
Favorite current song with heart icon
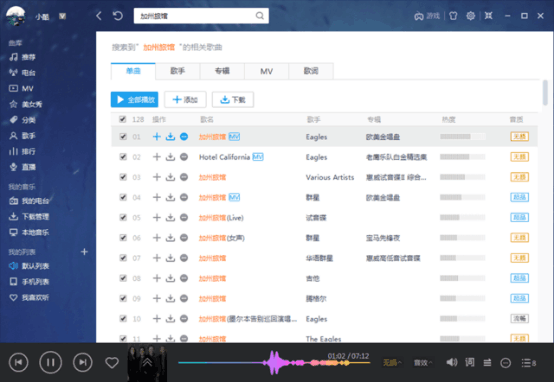[112, 363]
